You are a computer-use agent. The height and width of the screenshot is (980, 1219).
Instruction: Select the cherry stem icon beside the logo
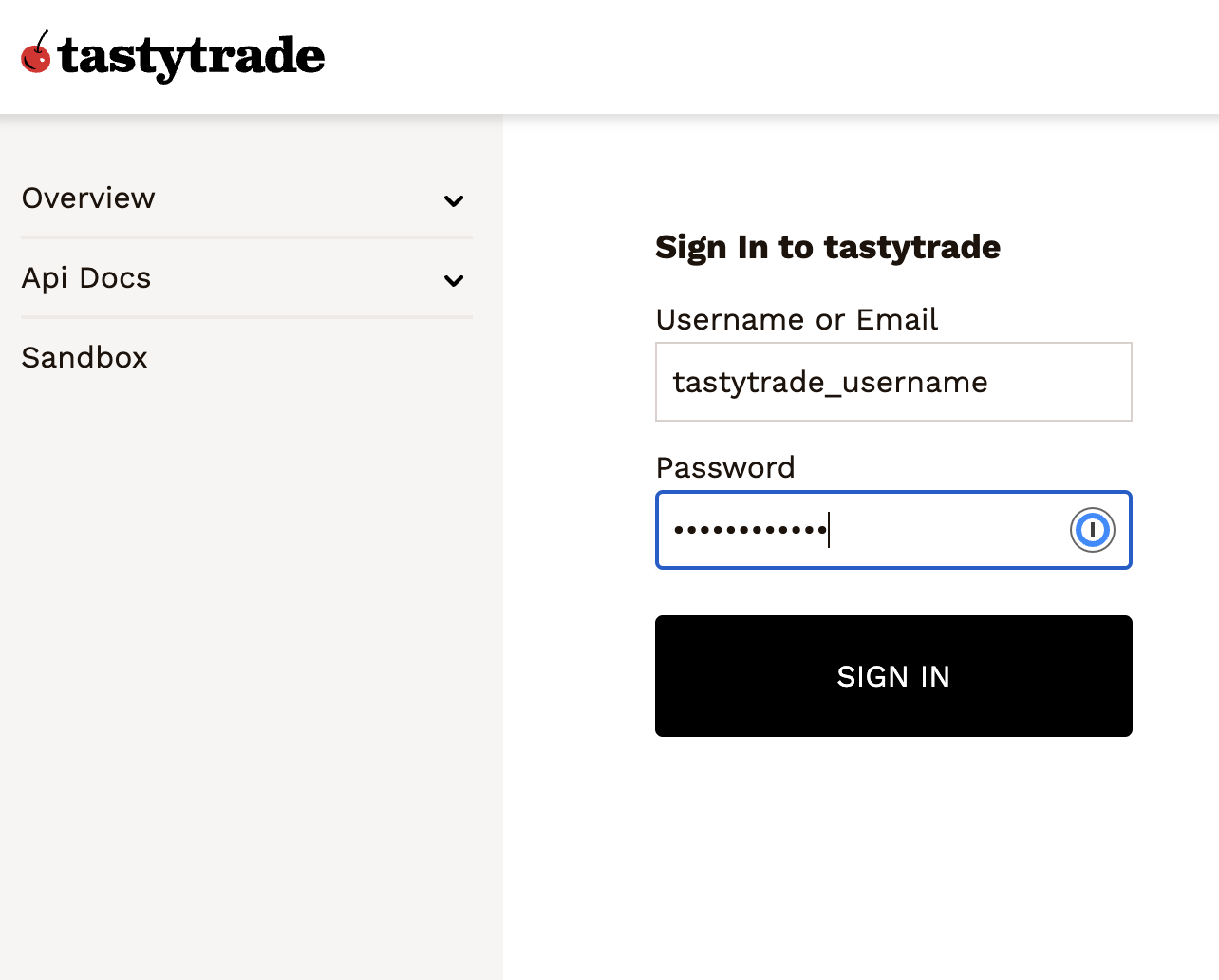pos(43,36)
